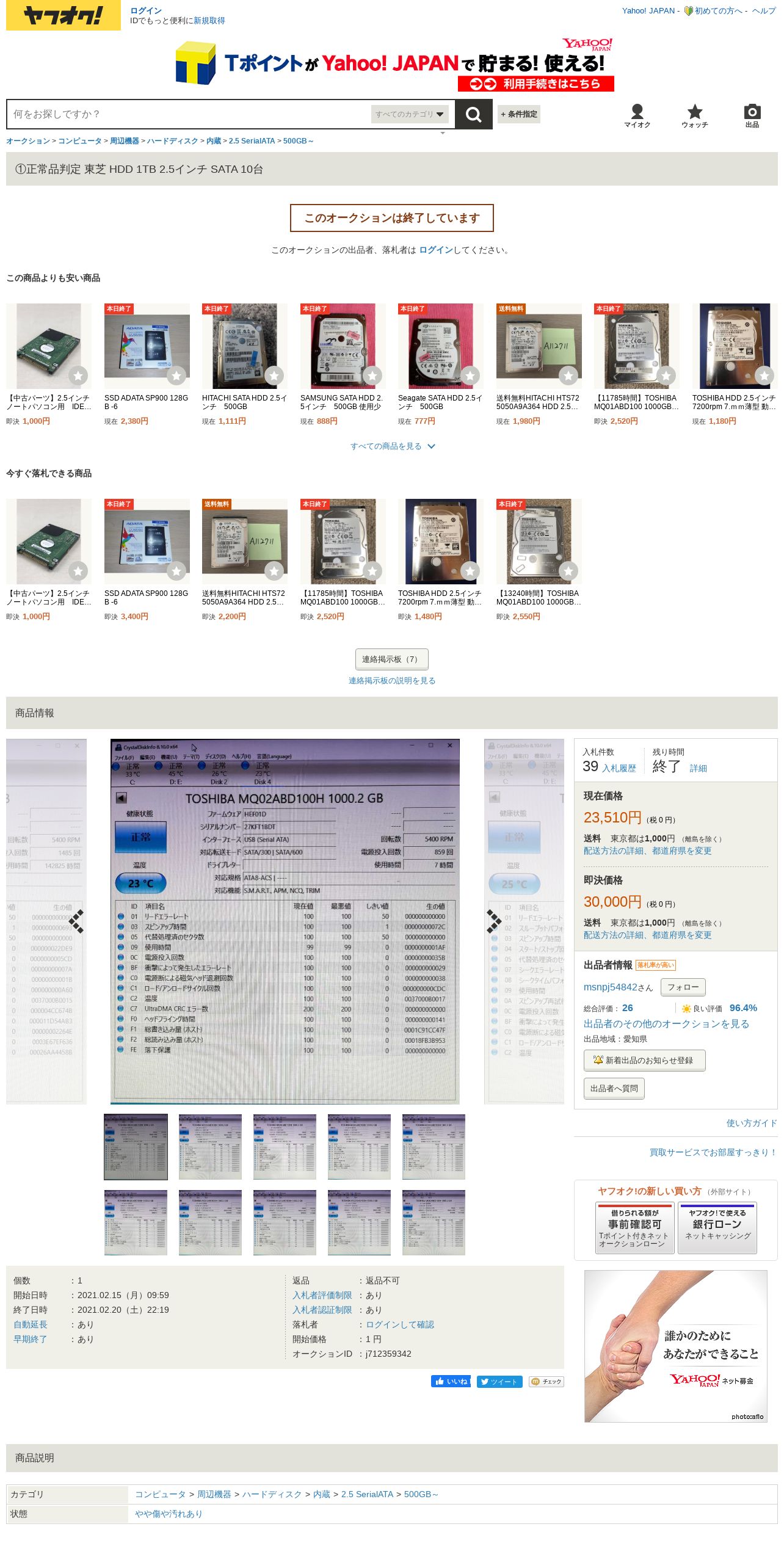Click the 入札者認証制限 link
The image size is (784, 1568).
click(322, 1310)
